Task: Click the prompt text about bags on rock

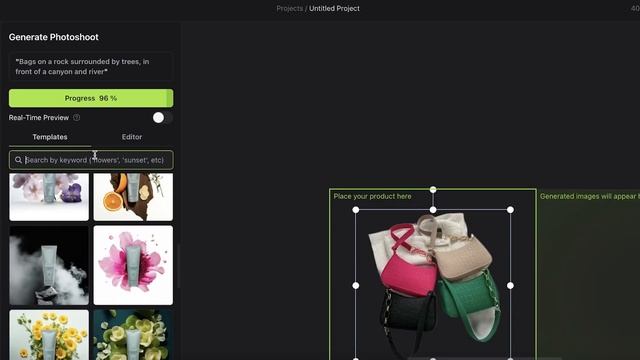Action: [91, 67]
